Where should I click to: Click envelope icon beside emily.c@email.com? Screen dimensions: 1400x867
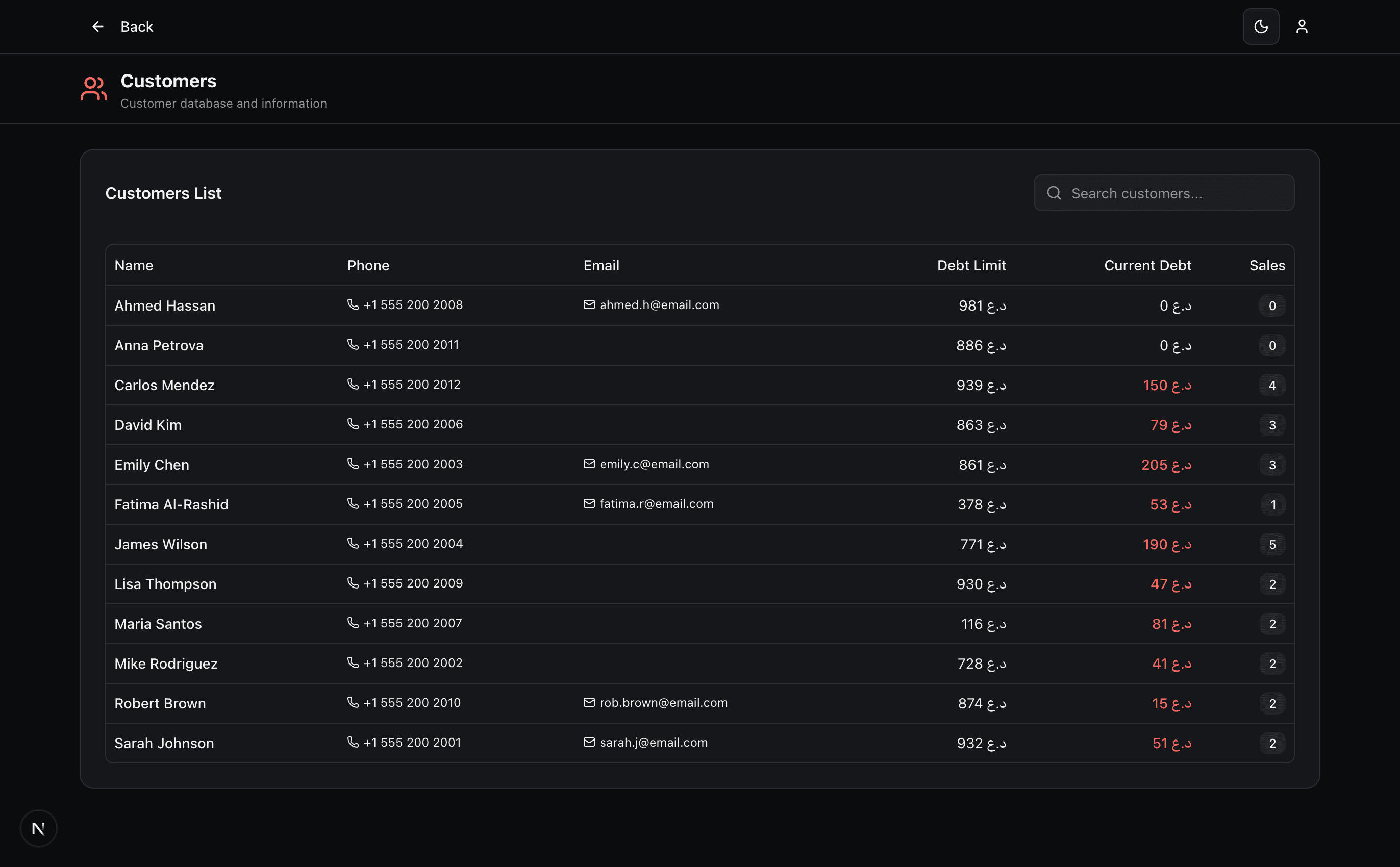pyautogui.click(x=588, y=463)
